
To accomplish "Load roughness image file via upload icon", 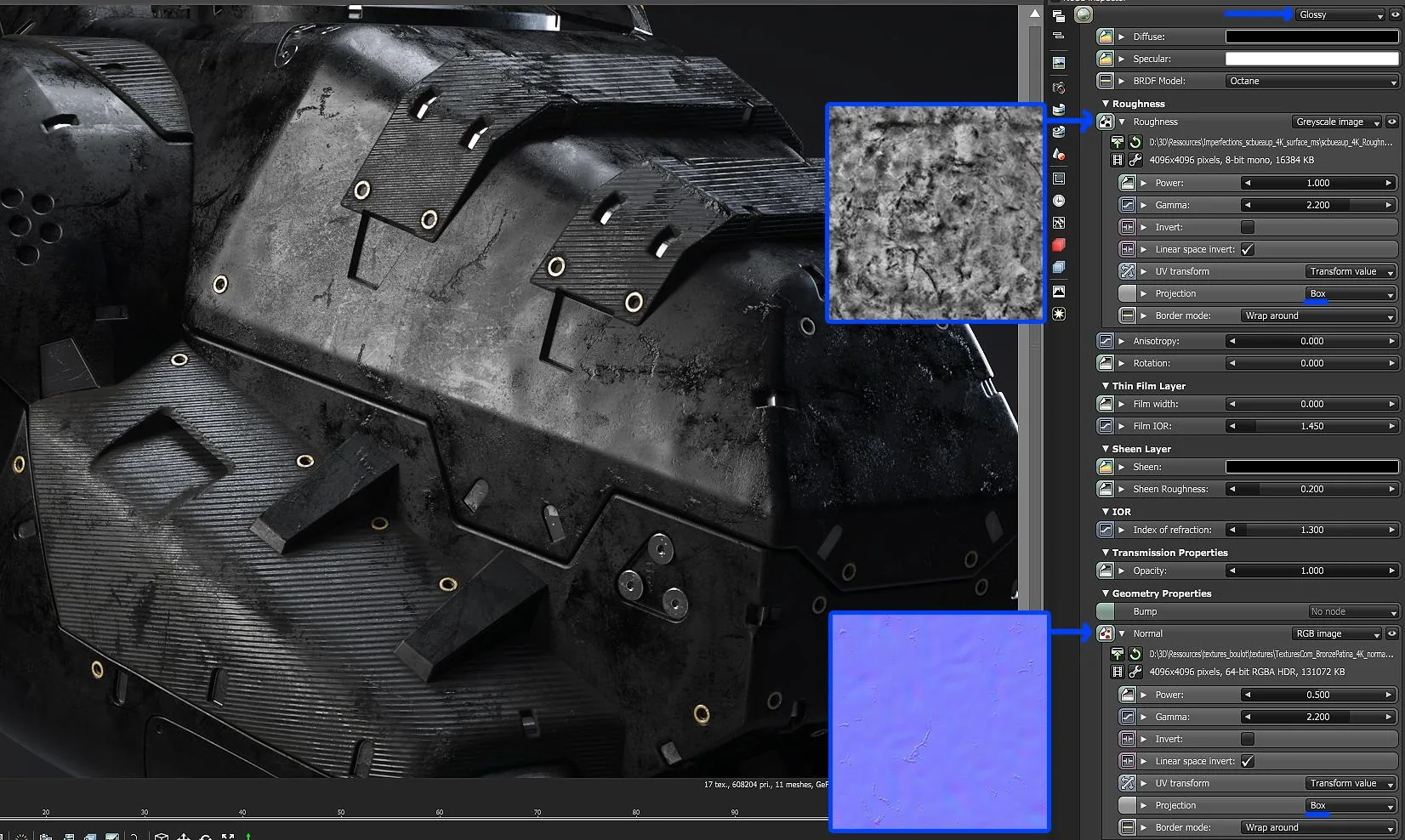I will tap(1118, 142).
